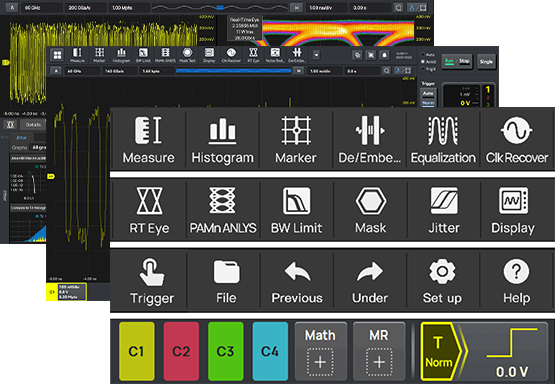Viewport: 555px width, 384px height.
Task: Open the Equalization function
Action: (x=443, y=140)
